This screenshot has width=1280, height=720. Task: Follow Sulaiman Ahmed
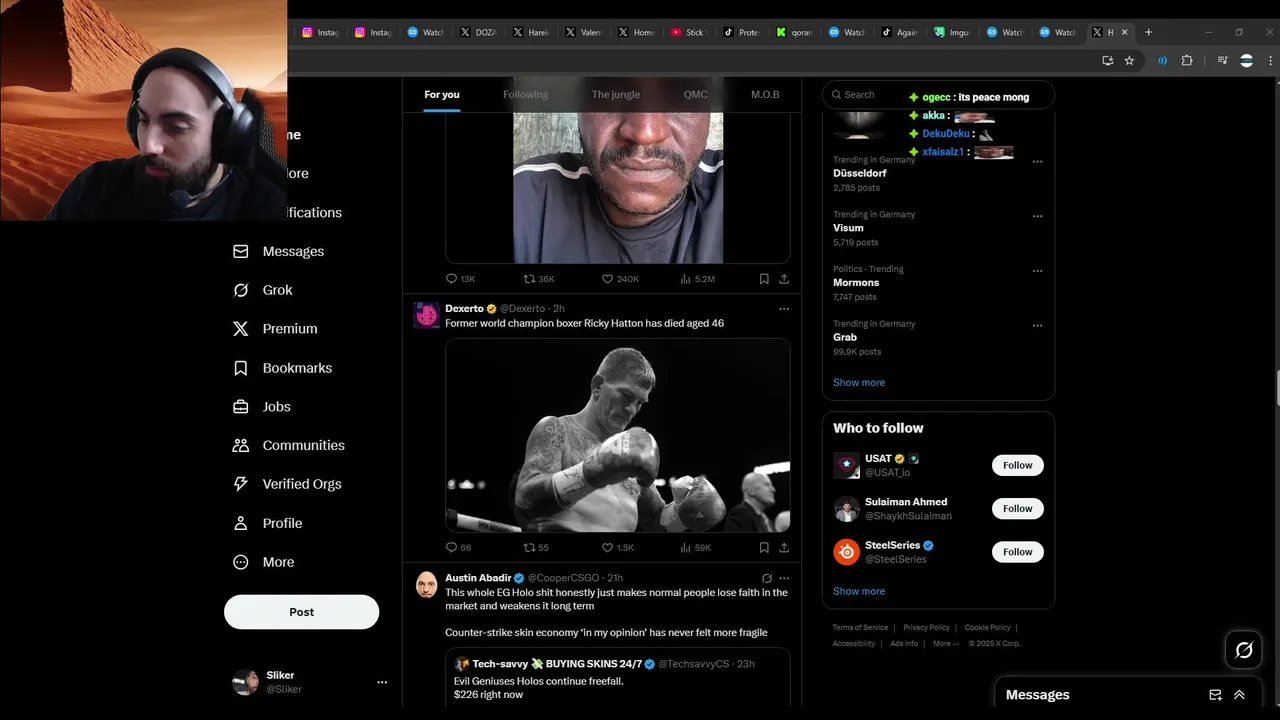click(x=1018, y=508)
